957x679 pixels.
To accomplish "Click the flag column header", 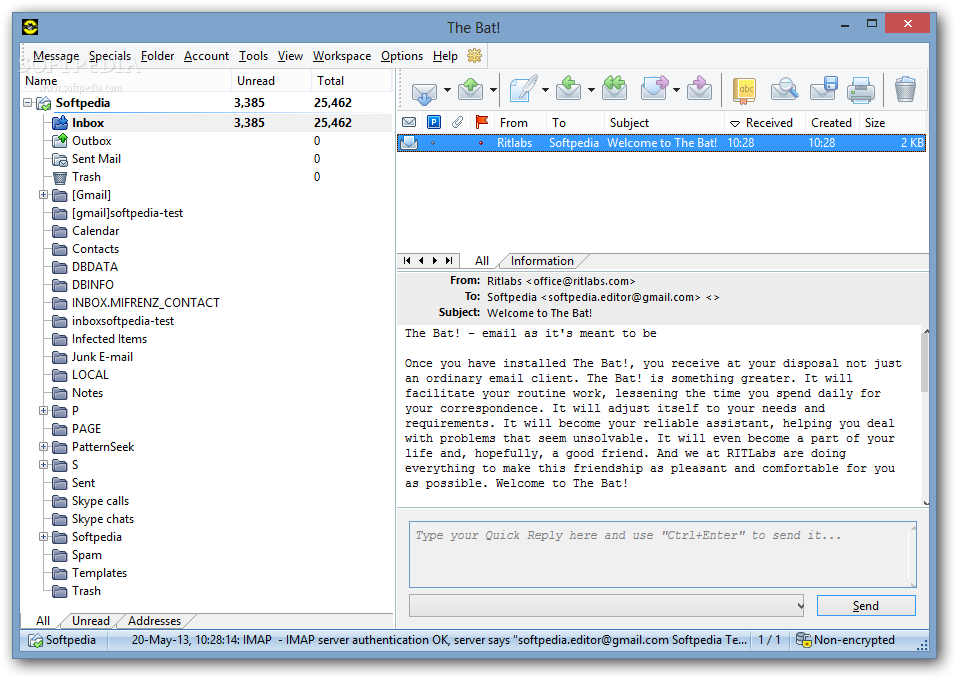I will coord(482,122).
